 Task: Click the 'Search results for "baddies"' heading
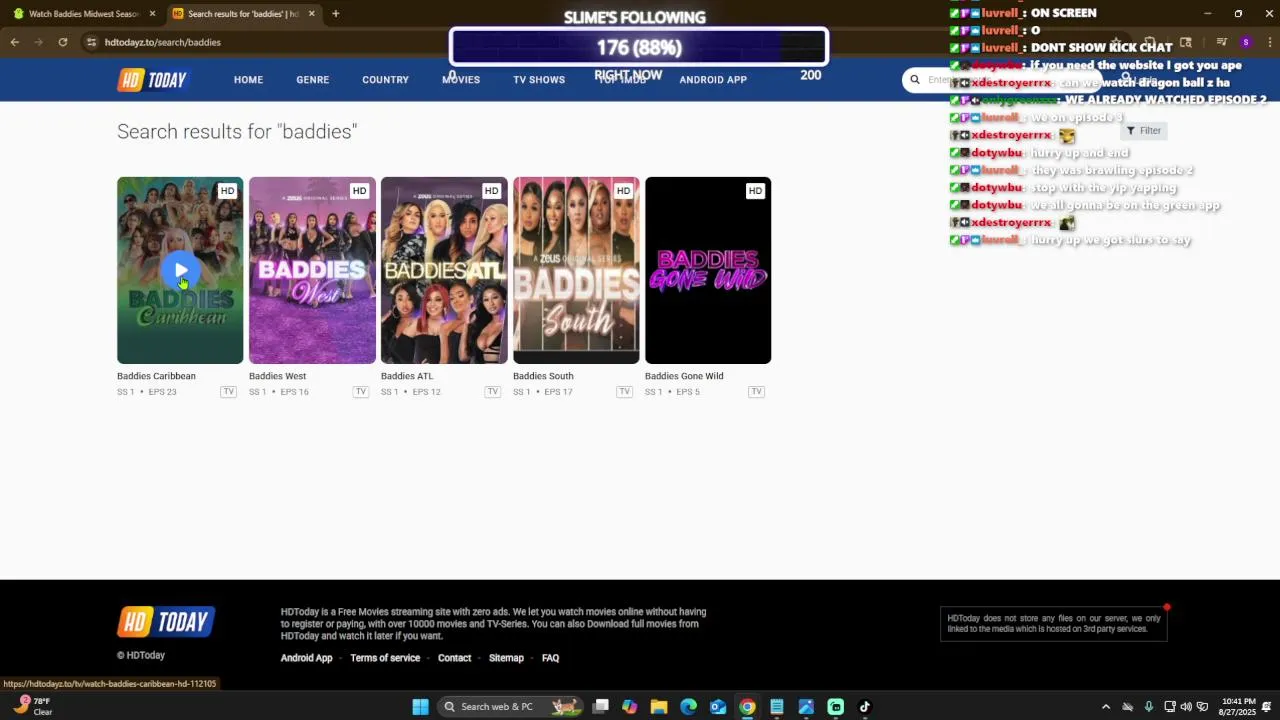(x=237, y=132)
